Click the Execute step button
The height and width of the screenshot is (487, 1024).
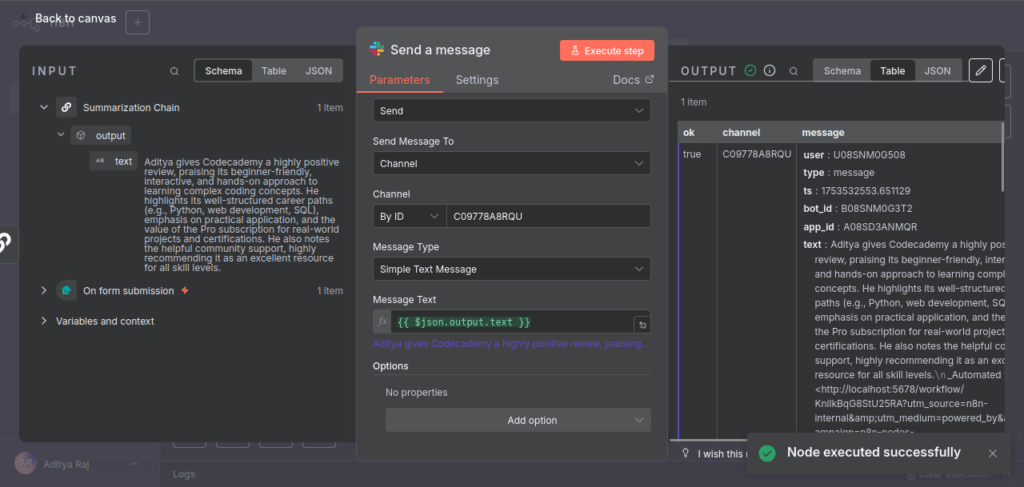click(x=607, y=50)
